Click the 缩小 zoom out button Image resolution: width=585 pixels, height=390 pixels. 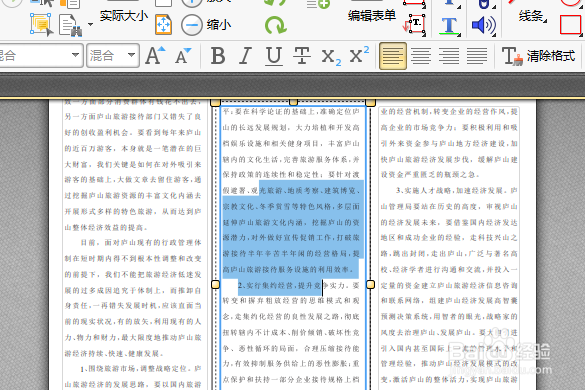coord(206,25)
